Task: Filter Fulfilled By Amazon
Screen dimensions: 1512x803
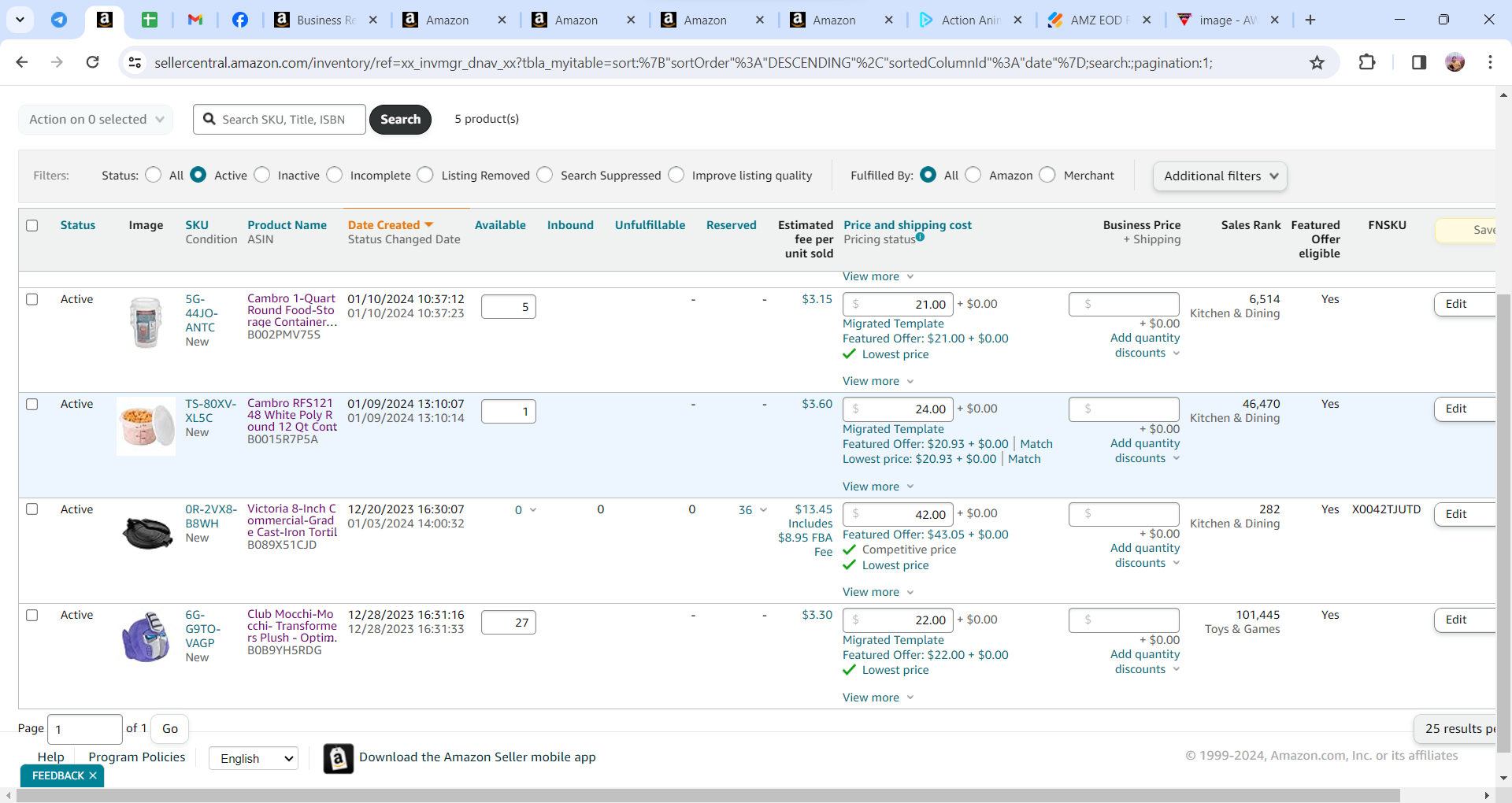Action: click(x=973, y=175)
